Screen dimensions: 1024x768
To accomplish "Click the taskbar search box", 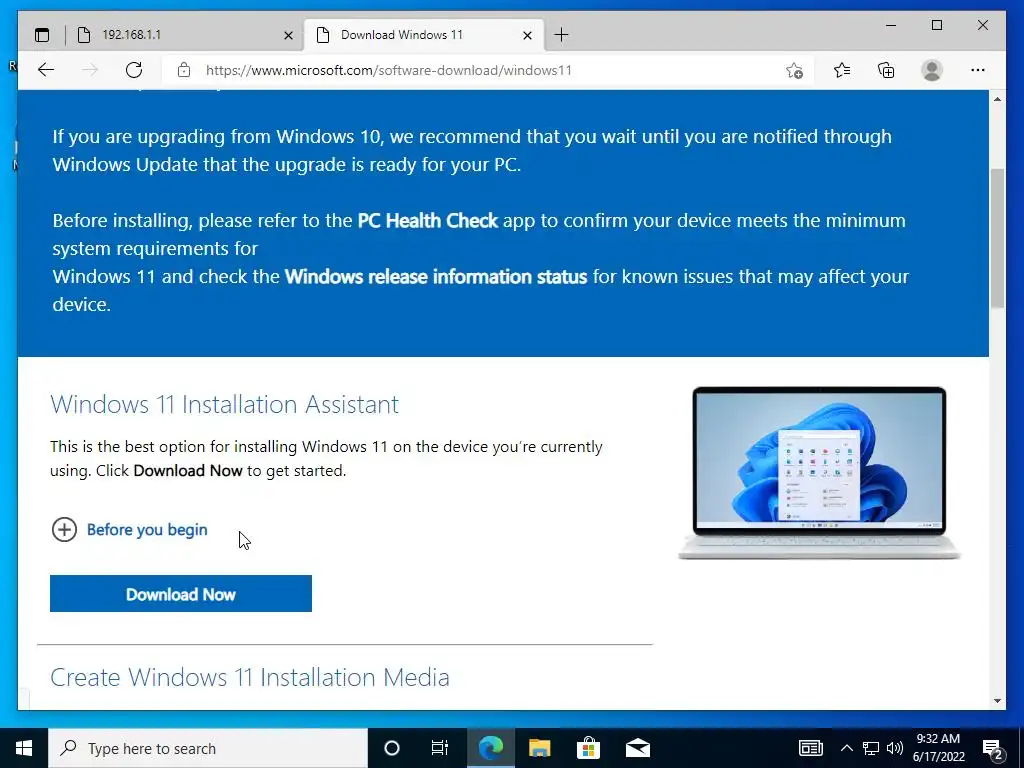I will click(x=208, y=748).
